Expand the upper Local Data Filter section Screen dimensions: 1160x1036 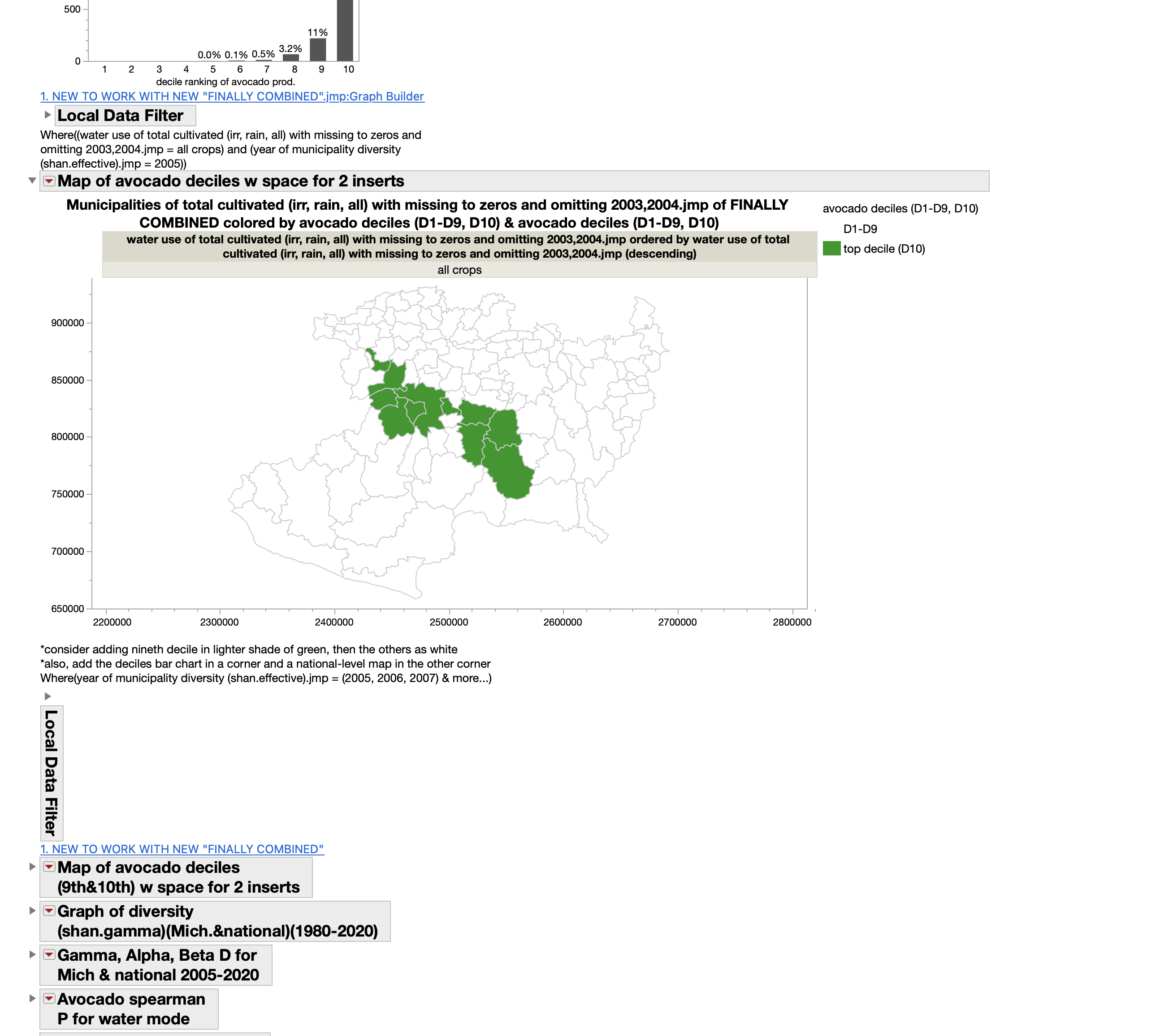tap(48, 114)
